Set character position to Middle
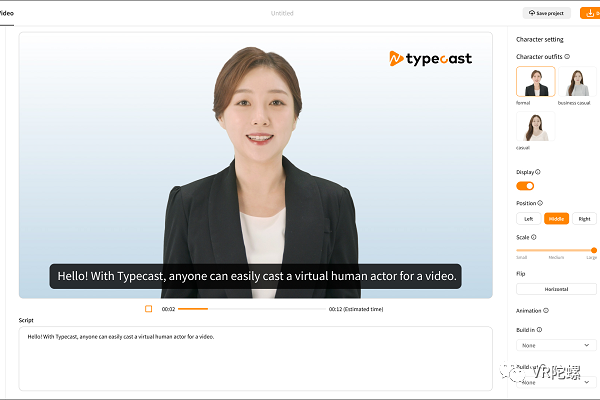 tap(556, 219)
